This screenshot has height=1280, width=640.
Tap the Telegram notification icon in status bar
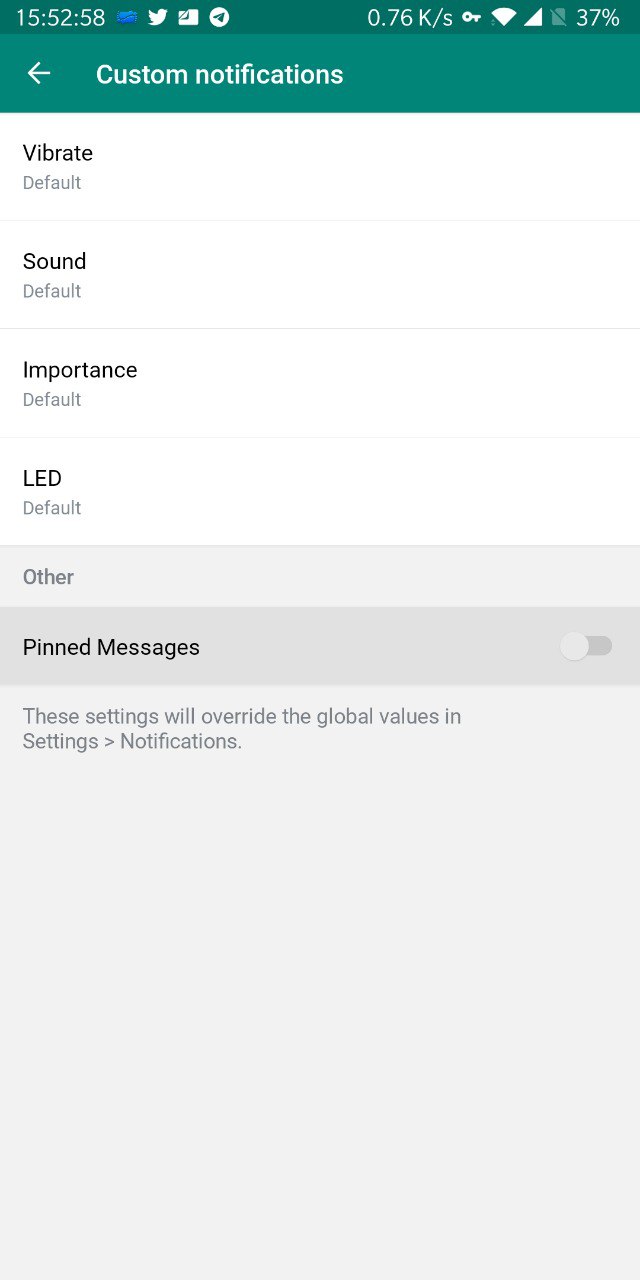click(219, 17)
